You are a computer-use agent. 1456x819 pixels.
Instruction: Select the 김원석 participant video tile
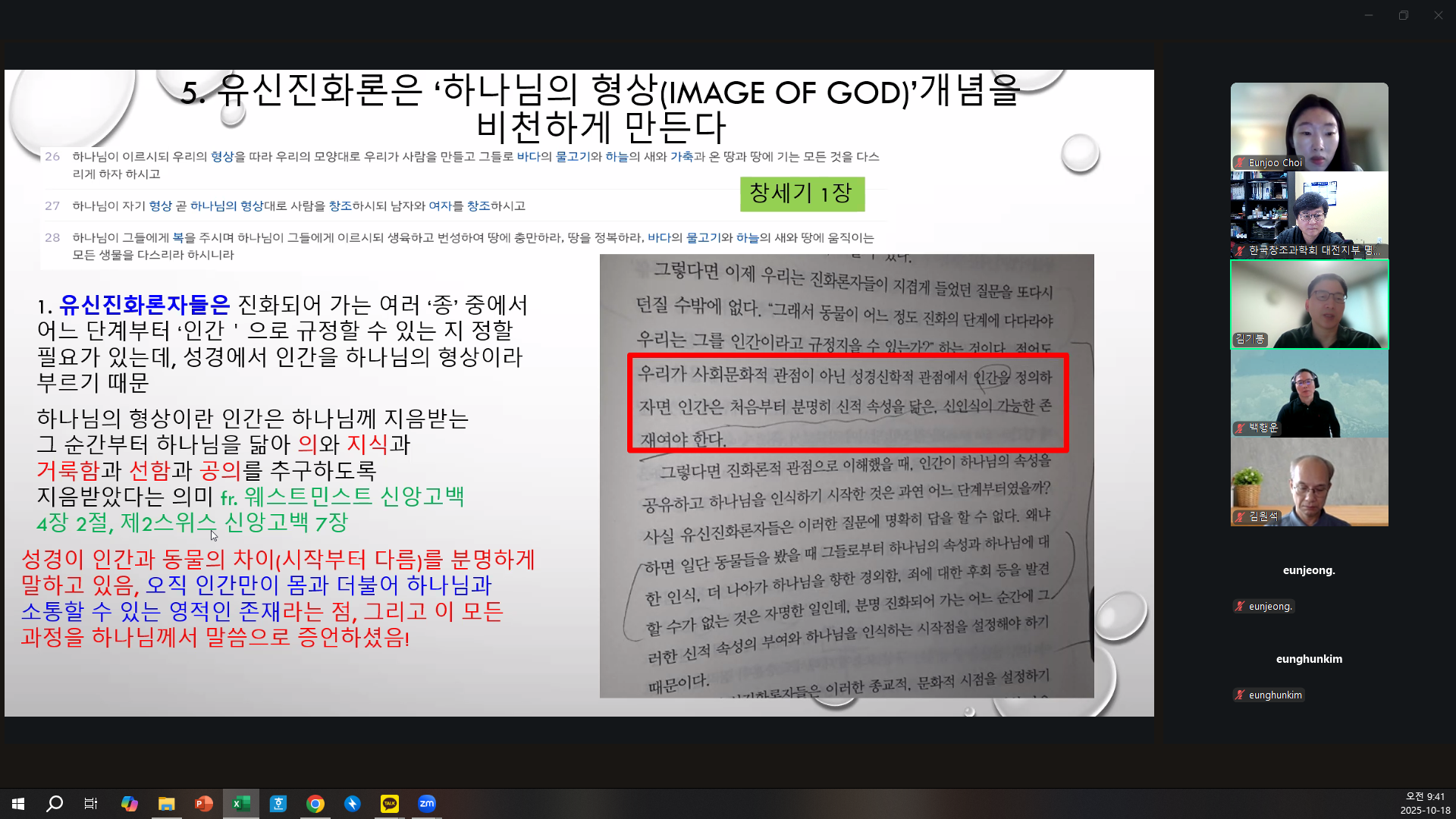(1309, 482)
